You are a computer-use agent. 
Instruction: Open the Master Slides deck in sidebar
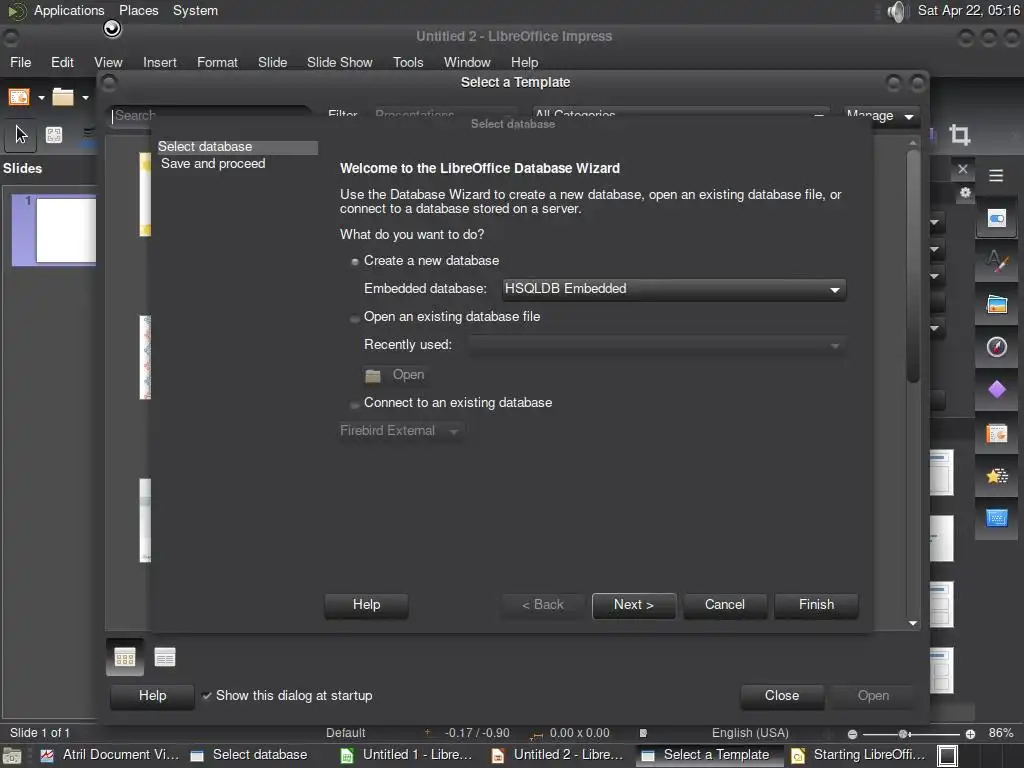(997, 519)
